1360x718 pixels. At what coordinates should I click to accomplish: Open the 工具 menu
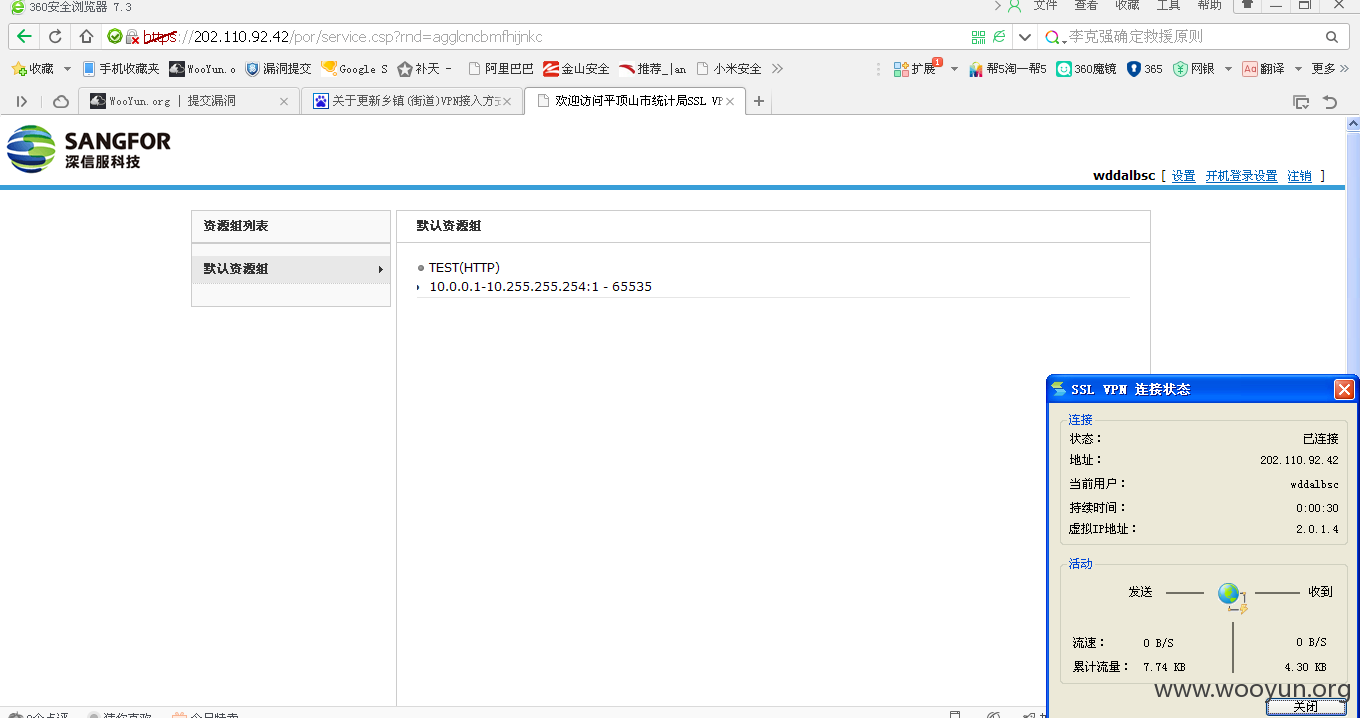[x=1168, y=5]
